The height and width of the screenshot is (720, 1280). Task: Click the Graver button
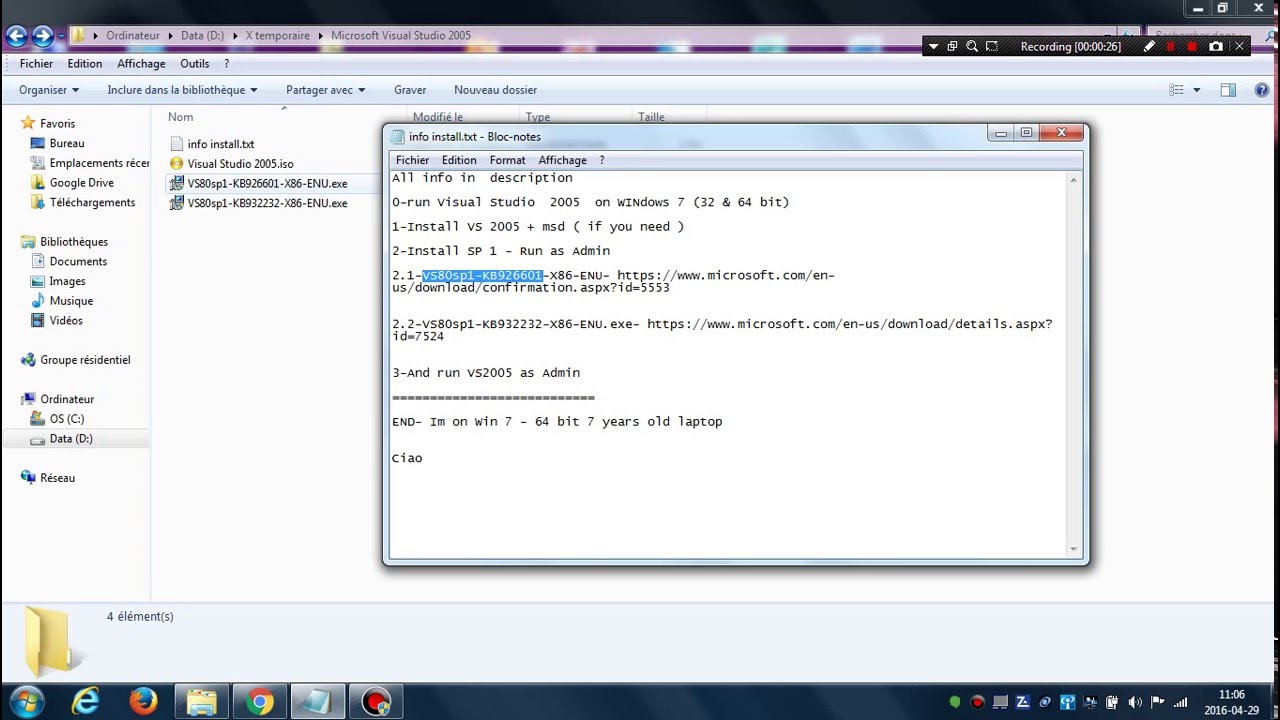[410, 90]
